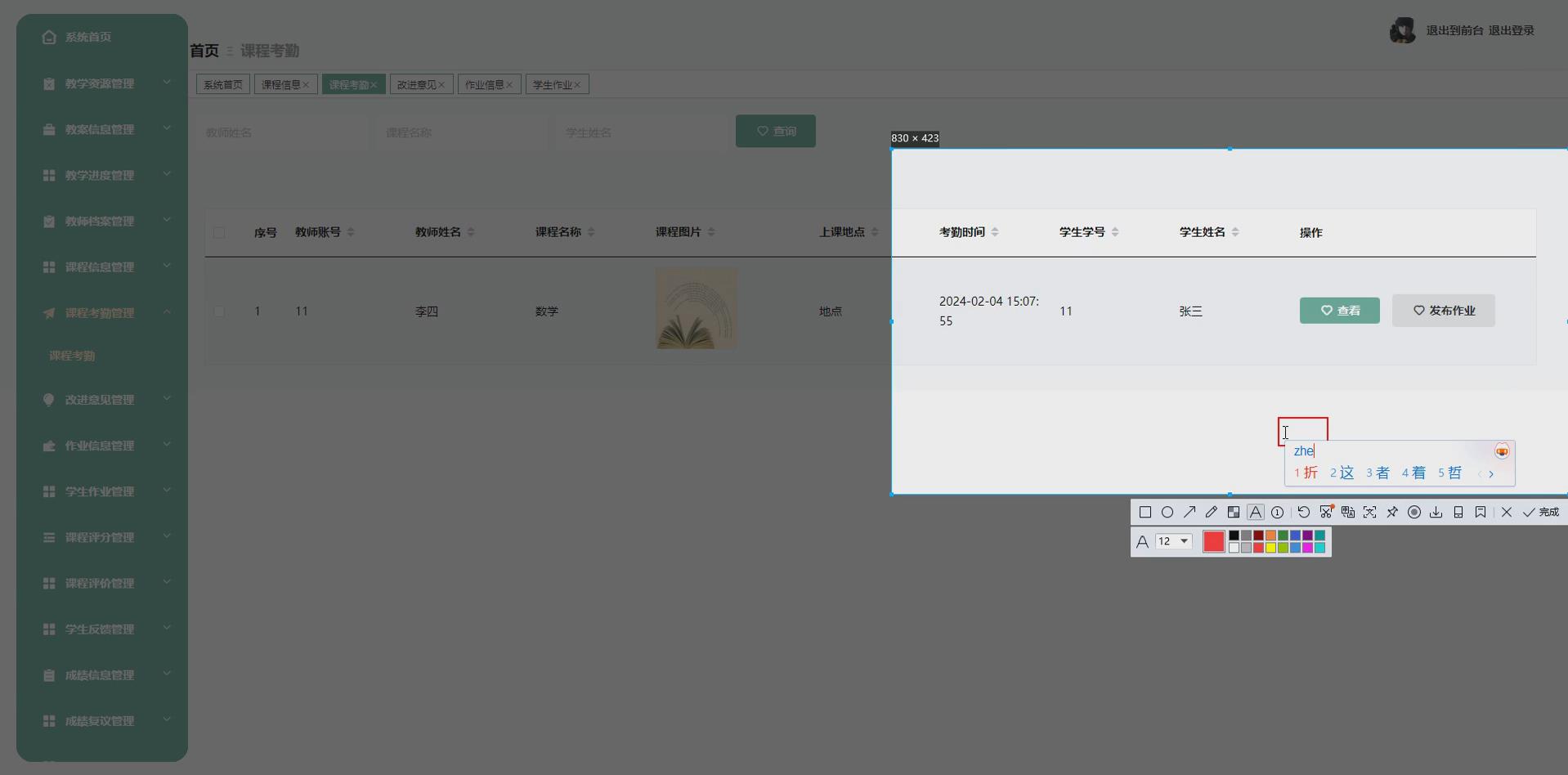Pin the screenshot using the pin icon

click(x=1393, y=512)
